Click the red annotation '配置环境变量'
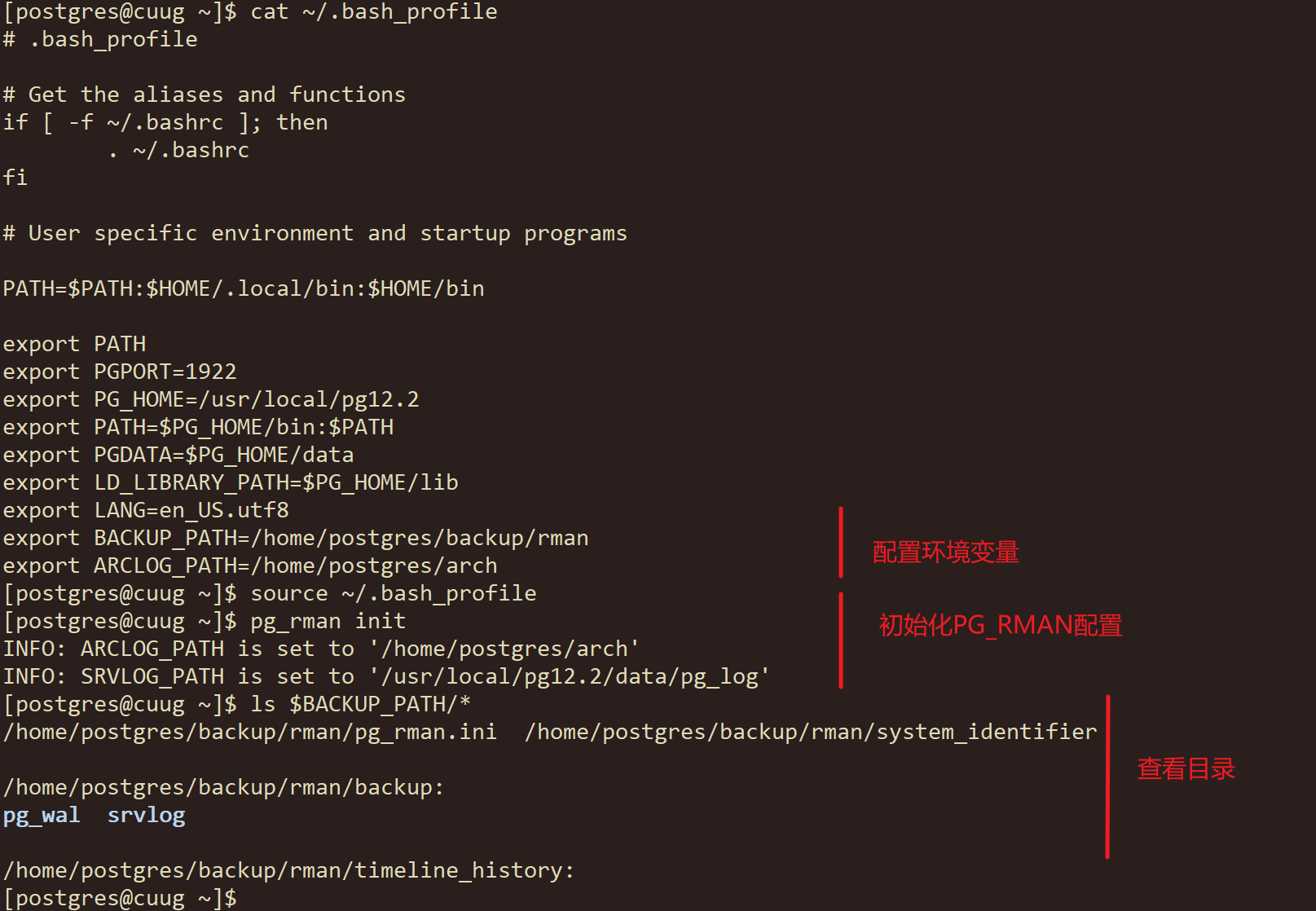1316x911 pixels. tap(945, 552)
